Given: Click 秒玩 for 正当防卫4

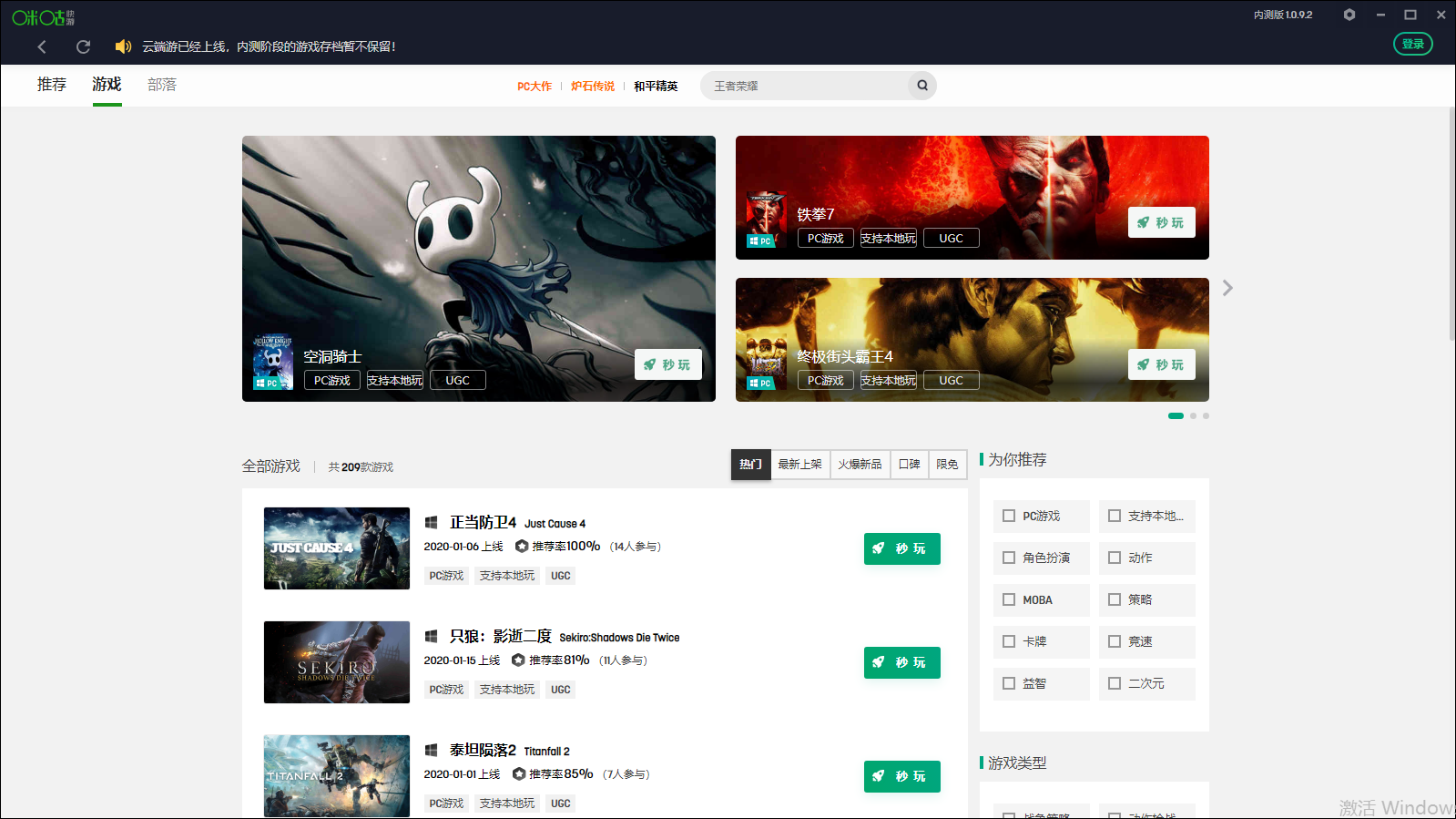Looking at the screenshot, I should coord(902,548).
